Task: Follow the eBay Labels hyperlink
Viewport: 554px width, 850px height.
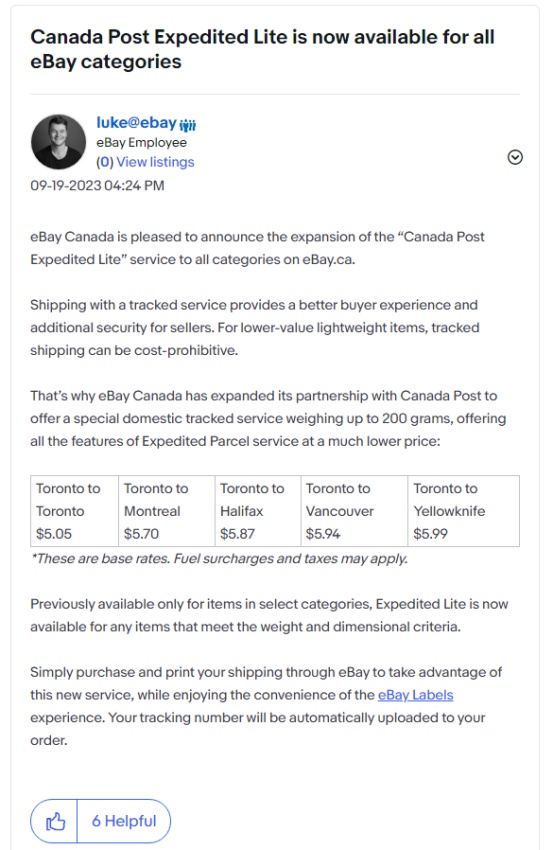Action: (x=415, y=695)
